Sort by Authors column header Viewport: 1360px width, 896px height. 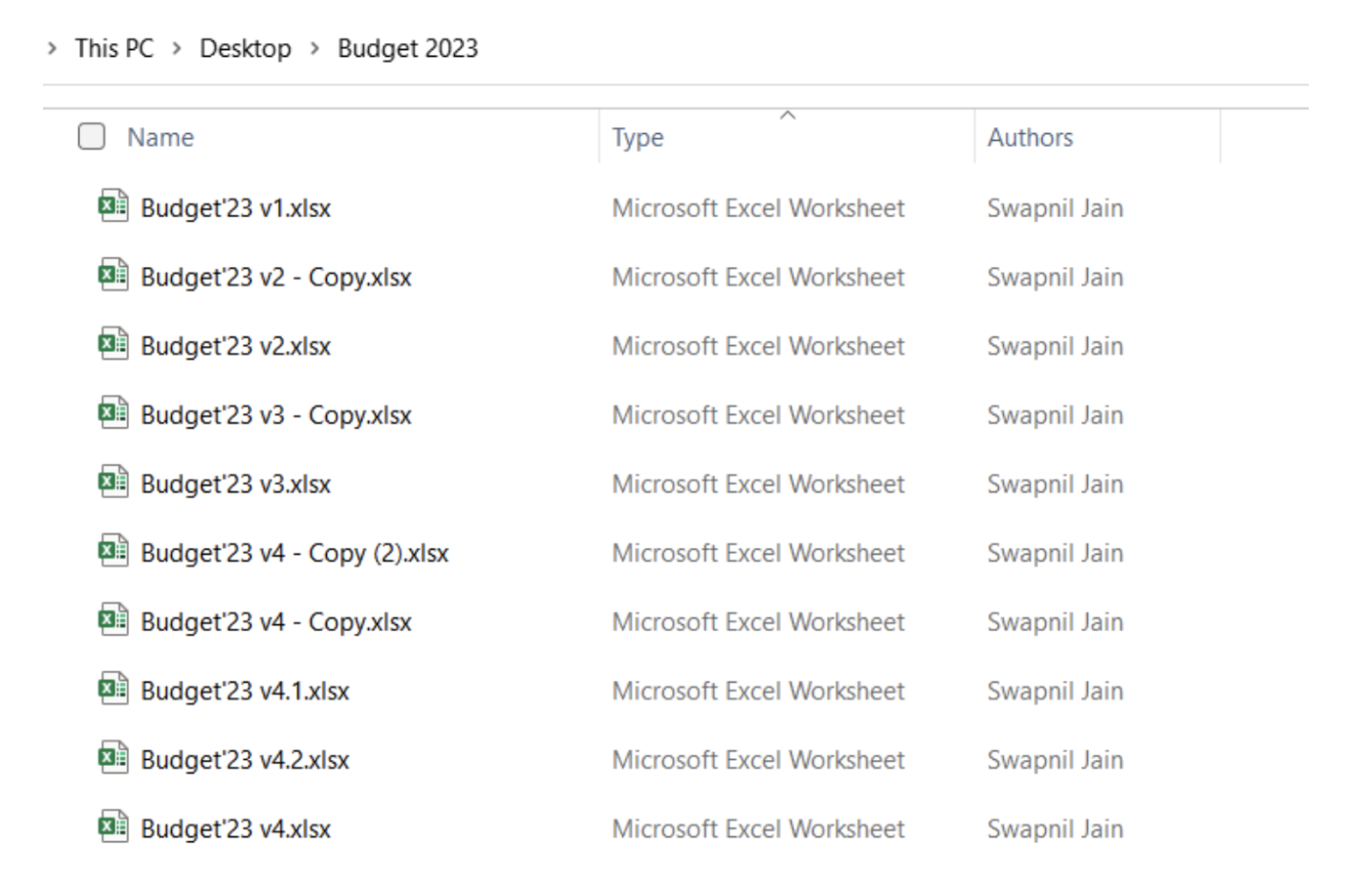1030,137
